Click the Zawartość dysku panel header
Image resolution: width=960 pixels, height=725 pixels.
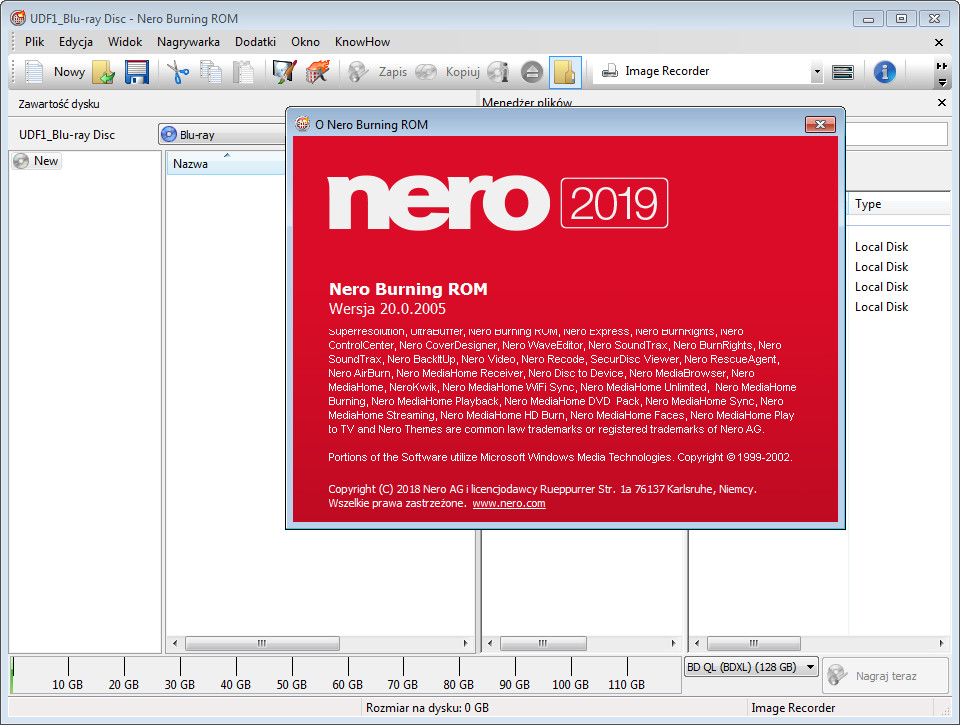(x=59, y=103)
